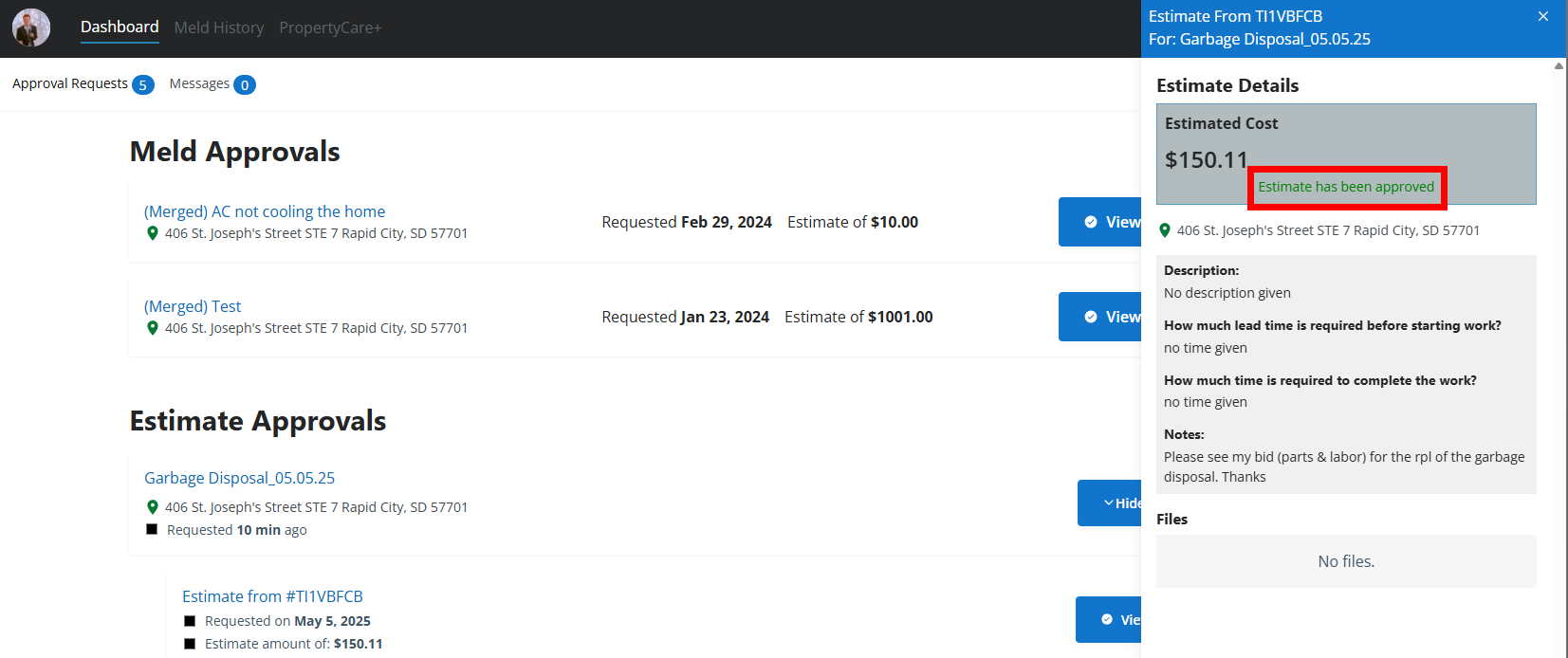Open the Meld History tab
Image resolution: width=1568 pixels, height=658 pixels.
[219, 28]
